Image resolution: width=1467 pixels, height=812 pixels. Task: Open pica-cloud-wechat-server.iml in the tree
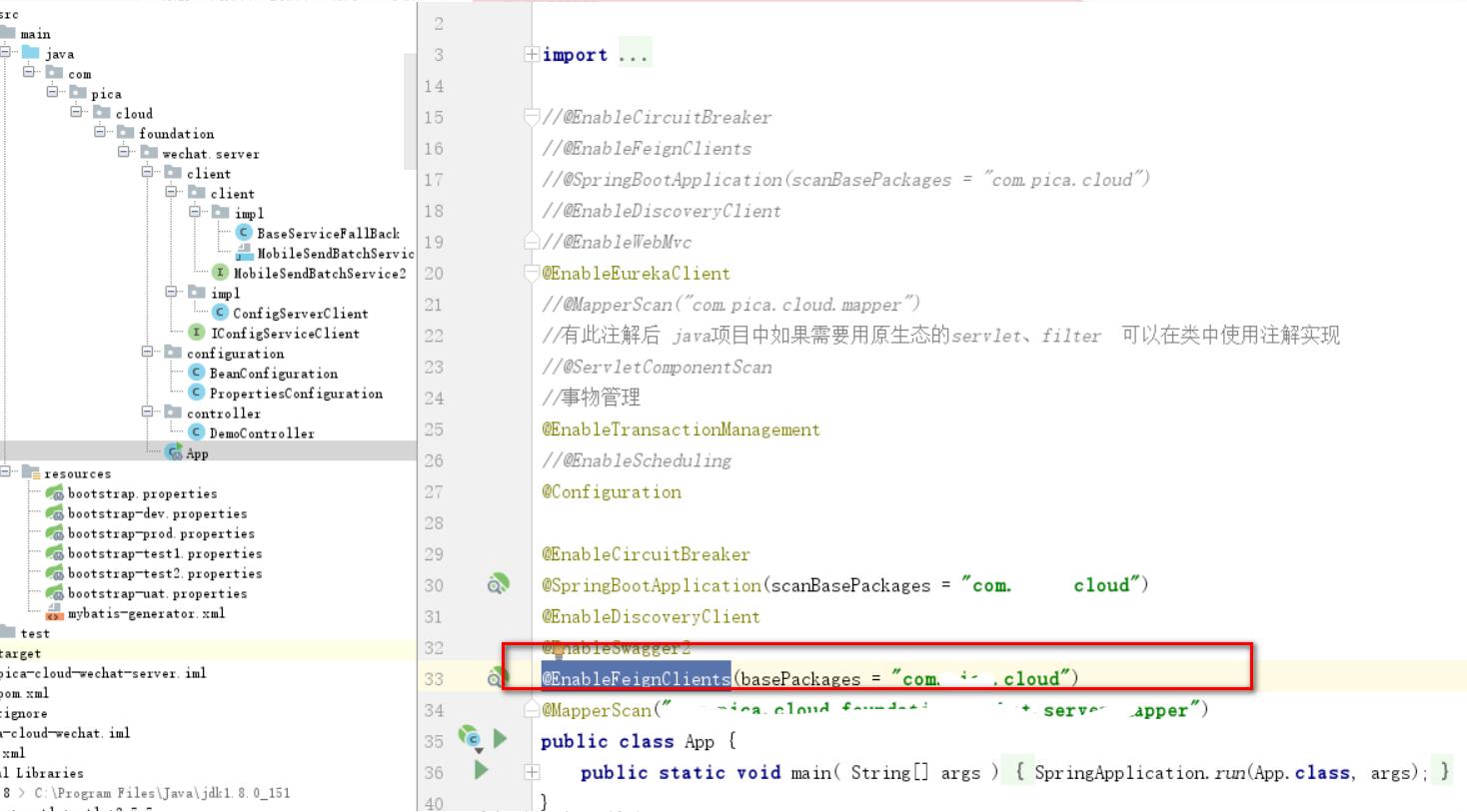102,672
